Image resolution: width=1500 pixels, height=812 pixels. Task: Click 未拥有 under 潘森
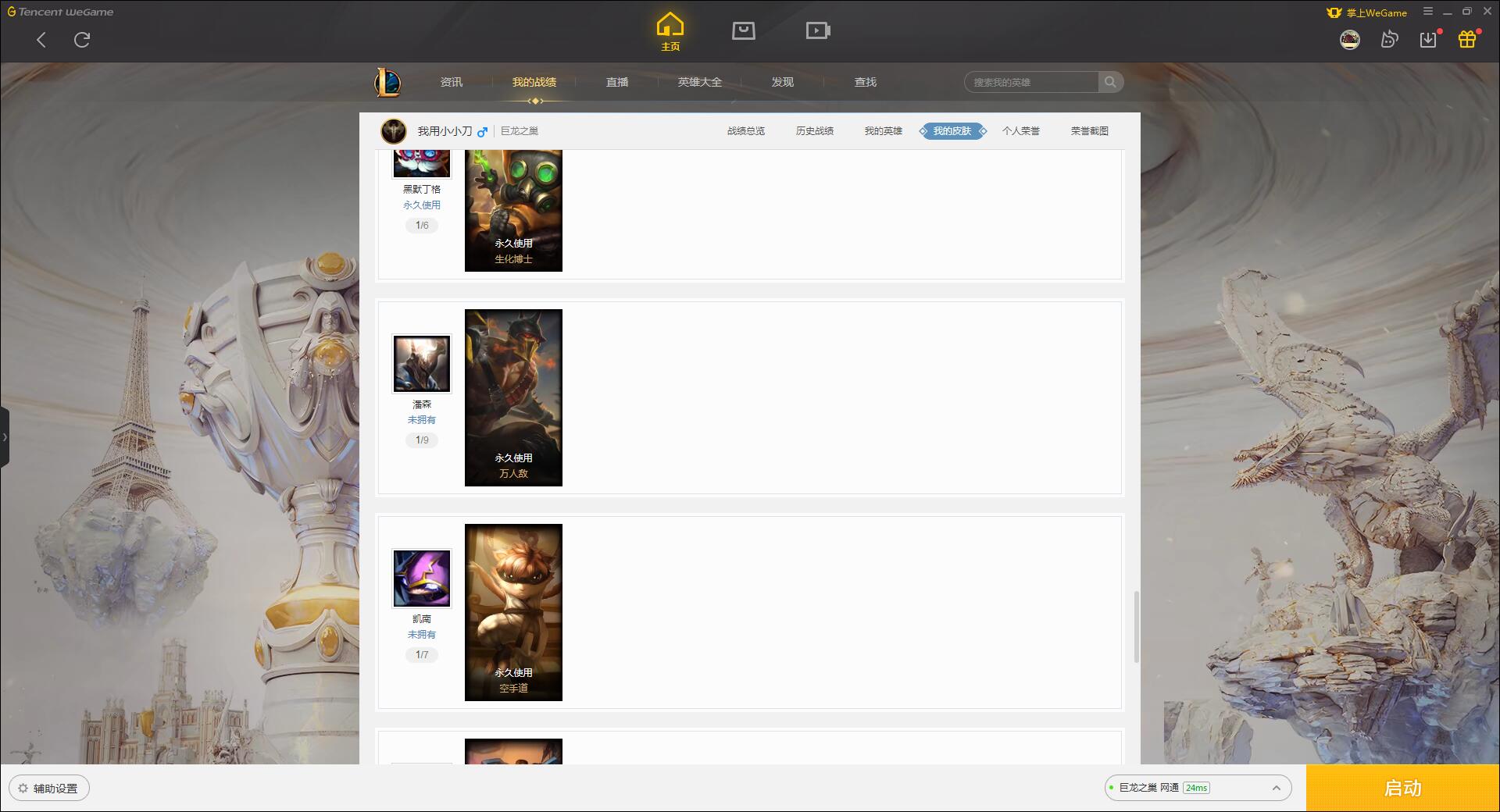[x=422, y=420]
